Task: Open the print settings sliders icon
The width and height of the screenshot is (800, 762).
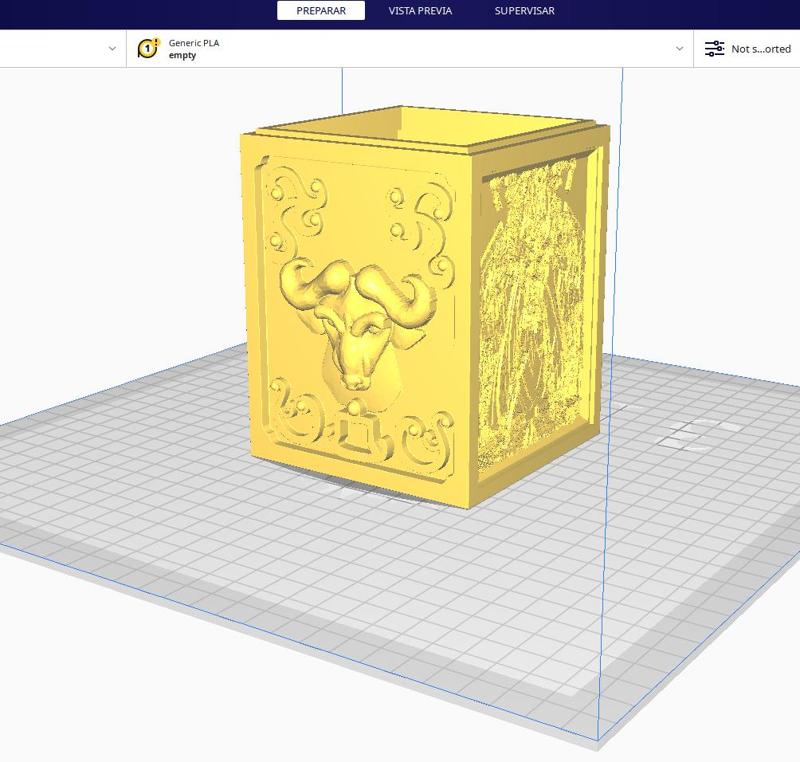Action: (714, 48)
